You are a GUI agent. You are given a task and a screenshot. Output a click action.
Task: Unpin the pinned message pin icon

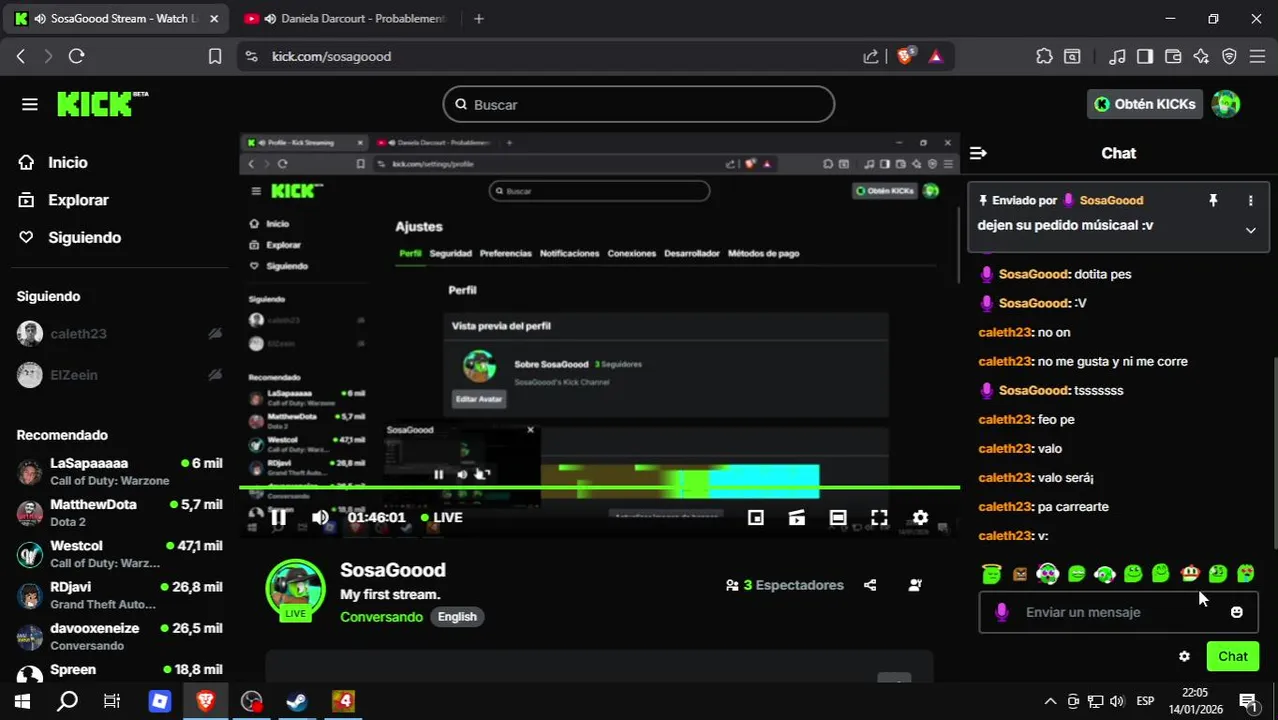point(1213,201)
